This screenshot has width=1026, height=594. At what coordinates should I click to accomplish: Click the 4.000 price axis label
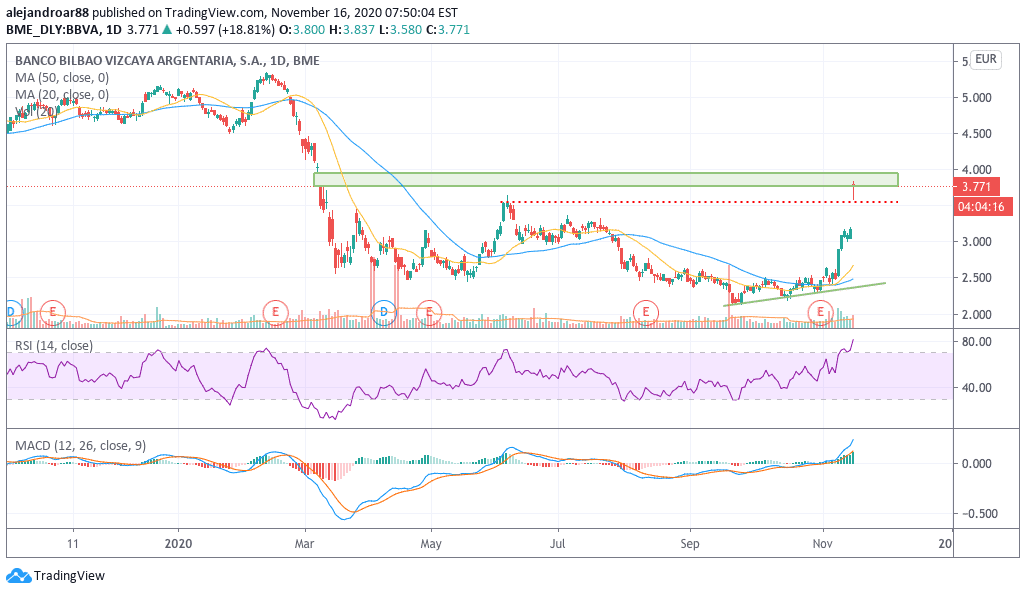(977, 170)
